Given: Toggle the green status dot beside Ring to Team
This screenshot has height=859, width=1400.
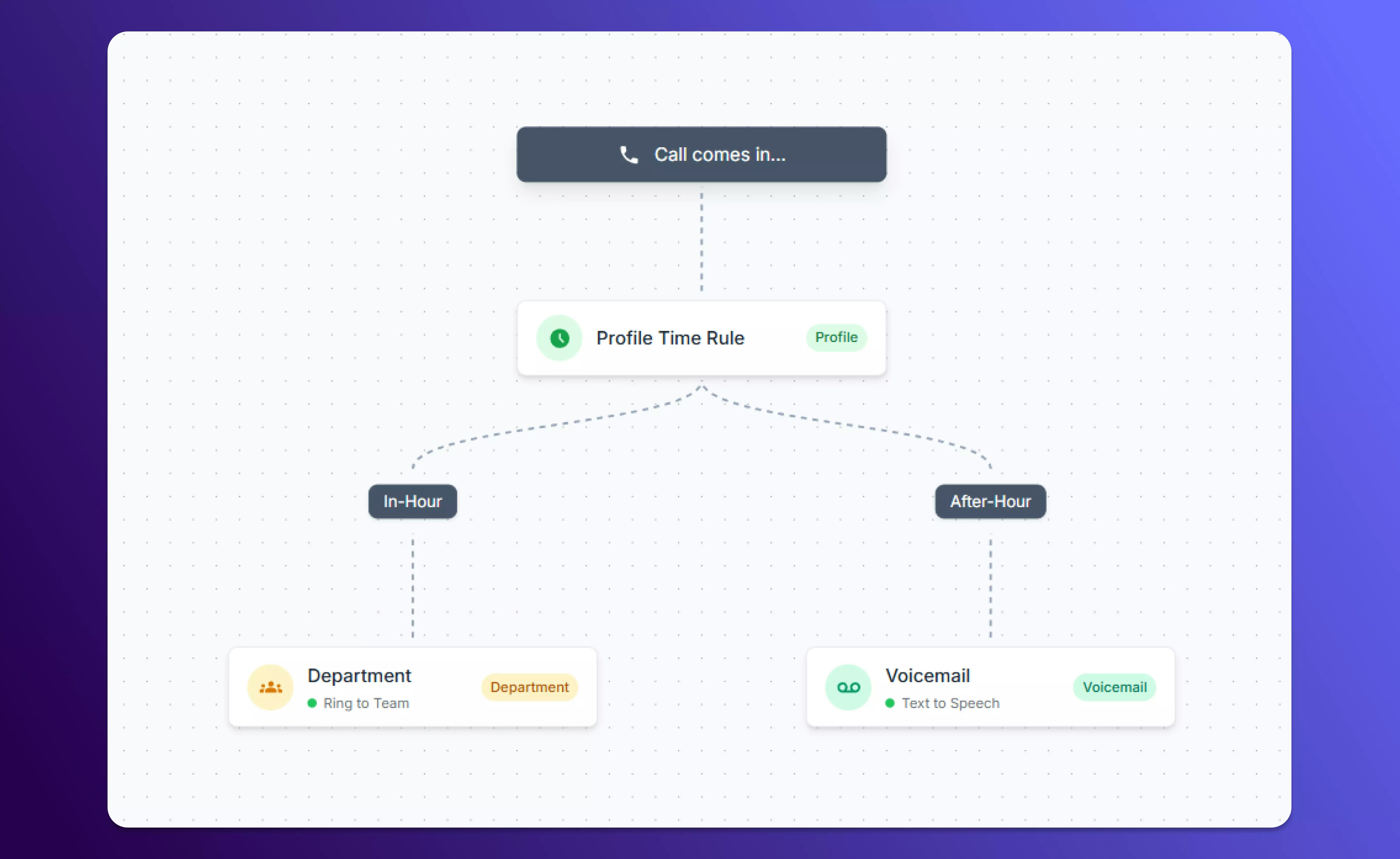Looking at the screenshot, I should coord(312,703).
